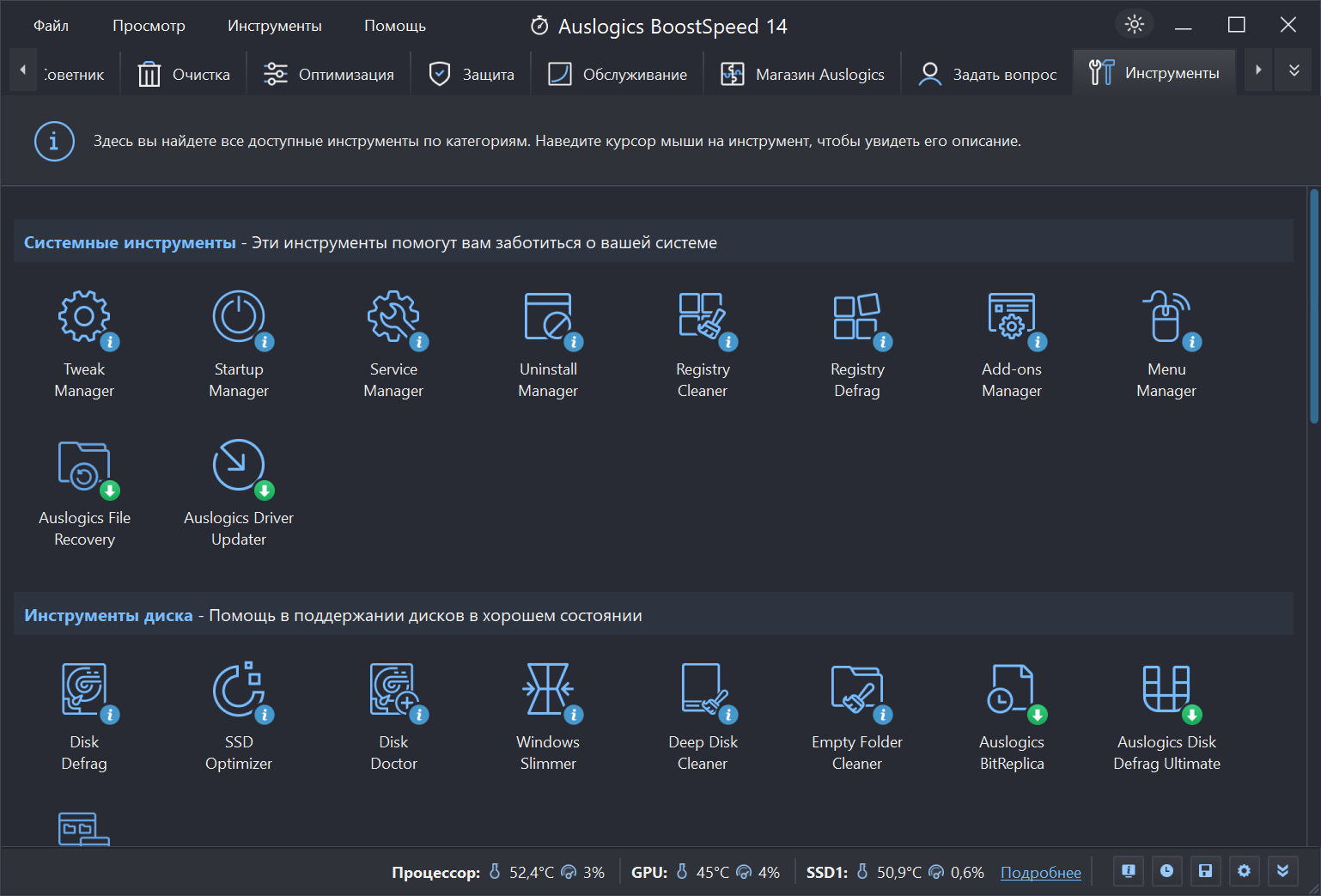Expand the status bar double-chevron button

pos(1282,871)
